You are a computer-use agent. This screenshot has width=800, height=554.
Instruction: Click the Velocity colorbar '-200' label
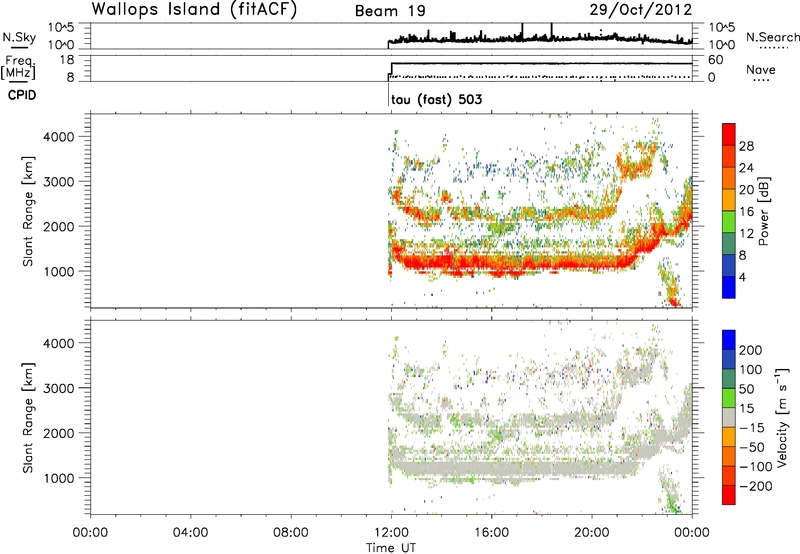tap(755, 486)
